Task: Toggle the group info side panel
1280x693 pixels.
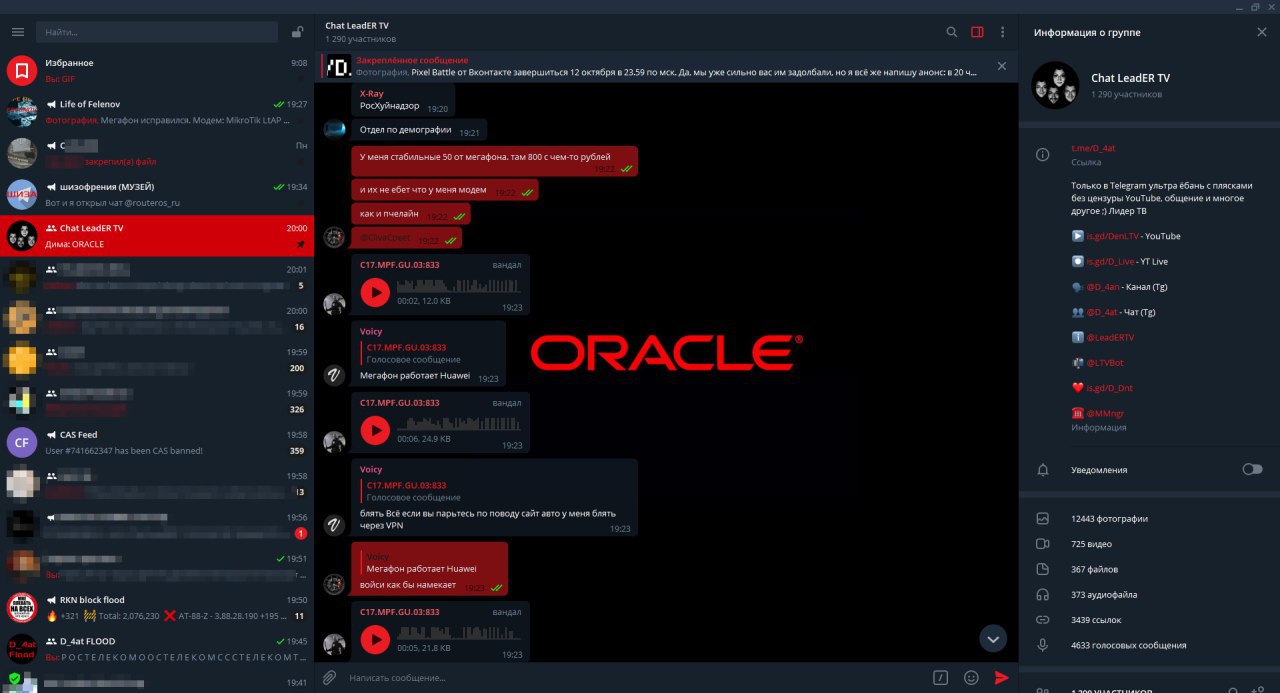Action: coord(977,32)
